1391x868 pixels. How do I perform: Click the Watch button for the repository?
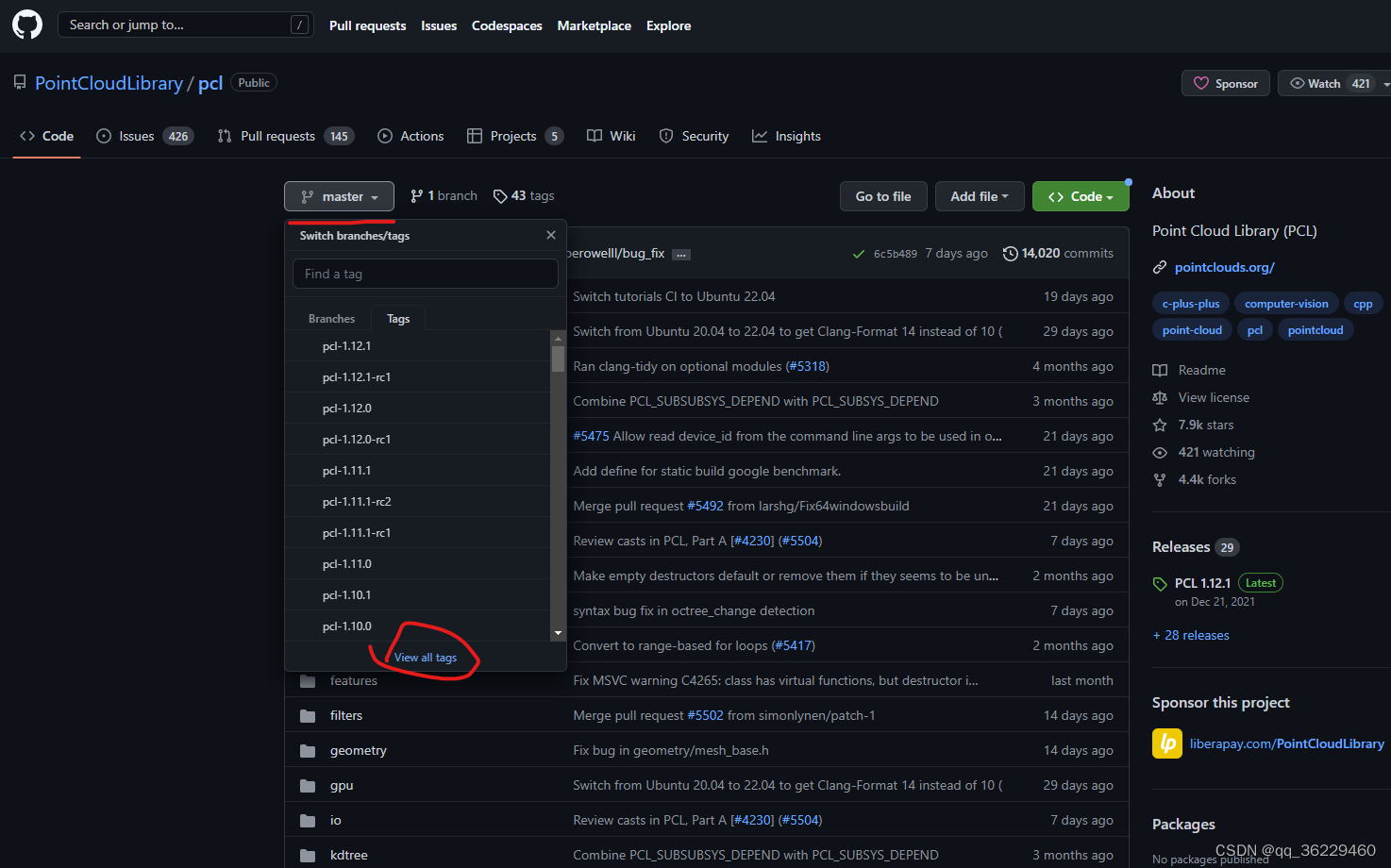(x=1329, y=83)
